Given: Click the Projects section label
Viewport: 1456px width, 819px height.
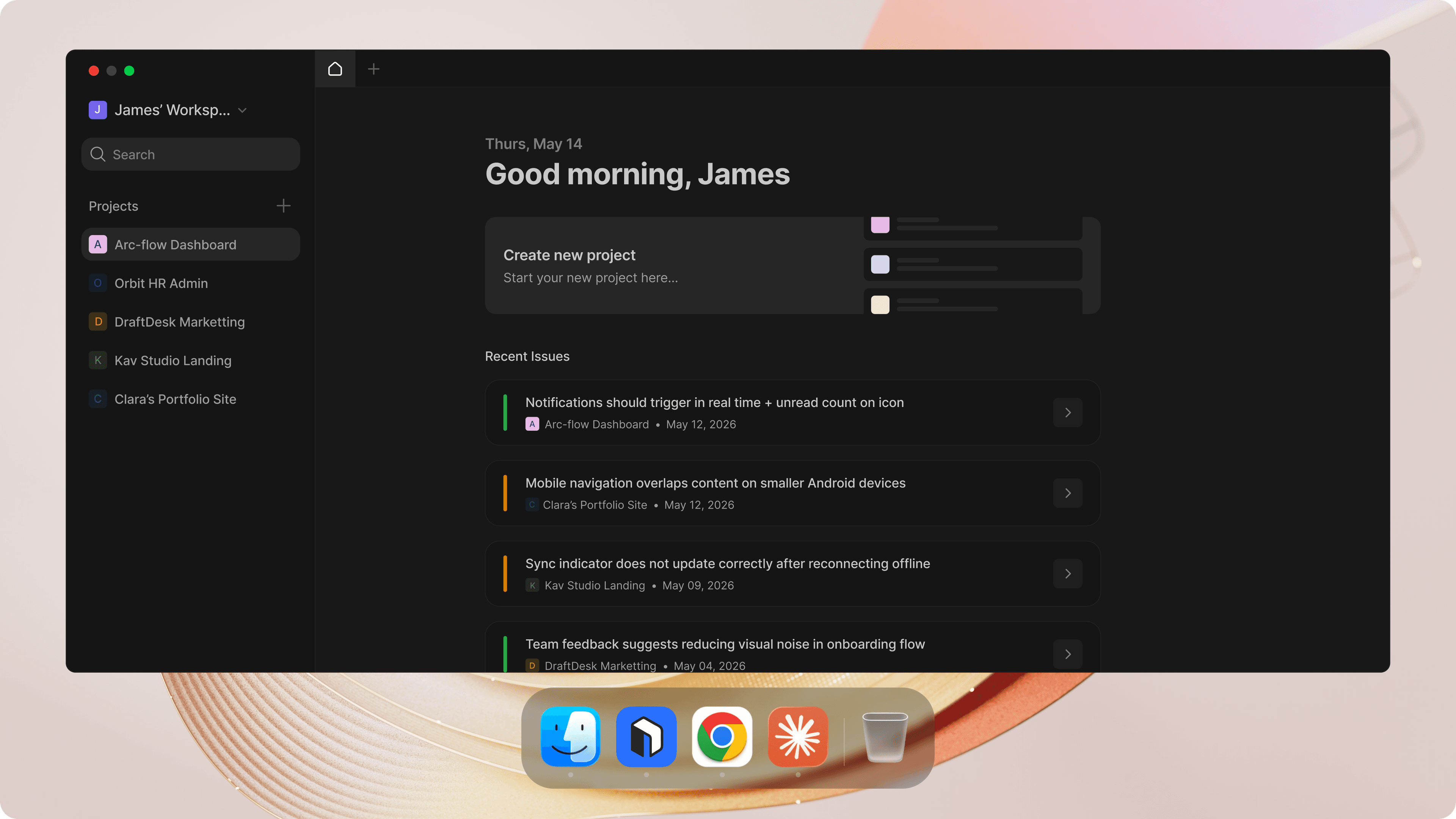Looking at the screenshot, I should 113,206.
